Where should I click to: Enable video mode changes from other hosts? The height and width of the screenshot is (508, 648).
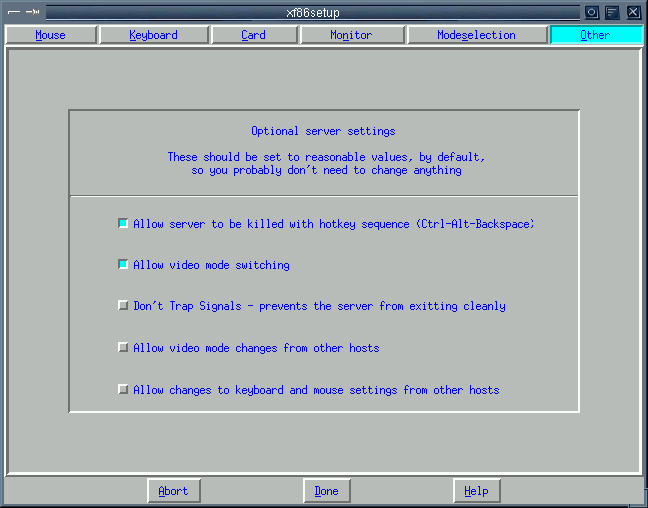point(123,348)
